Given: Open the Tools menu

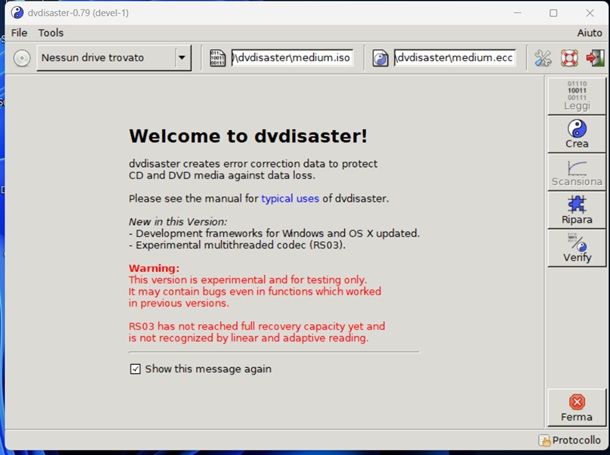Looking at the screenshot, I should click(51, 33).
